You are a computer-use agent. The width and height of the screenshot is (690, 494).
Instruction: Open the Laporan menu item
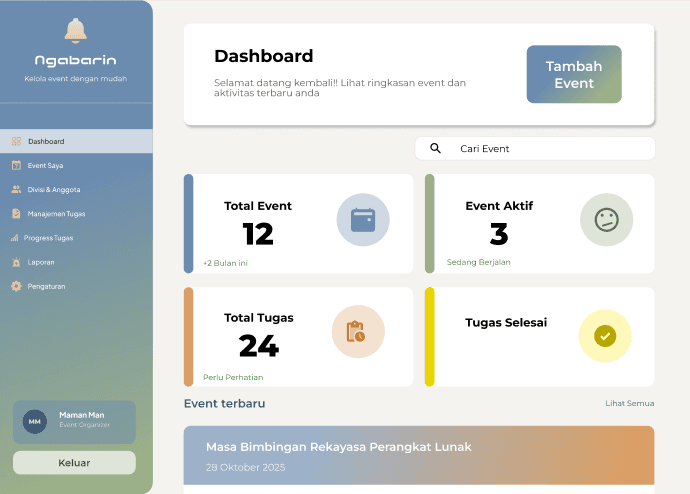(76, 262)
